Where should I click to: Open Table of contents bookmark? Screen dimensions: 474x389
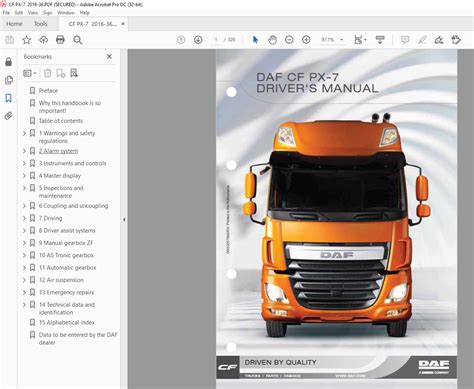[61, 121]
